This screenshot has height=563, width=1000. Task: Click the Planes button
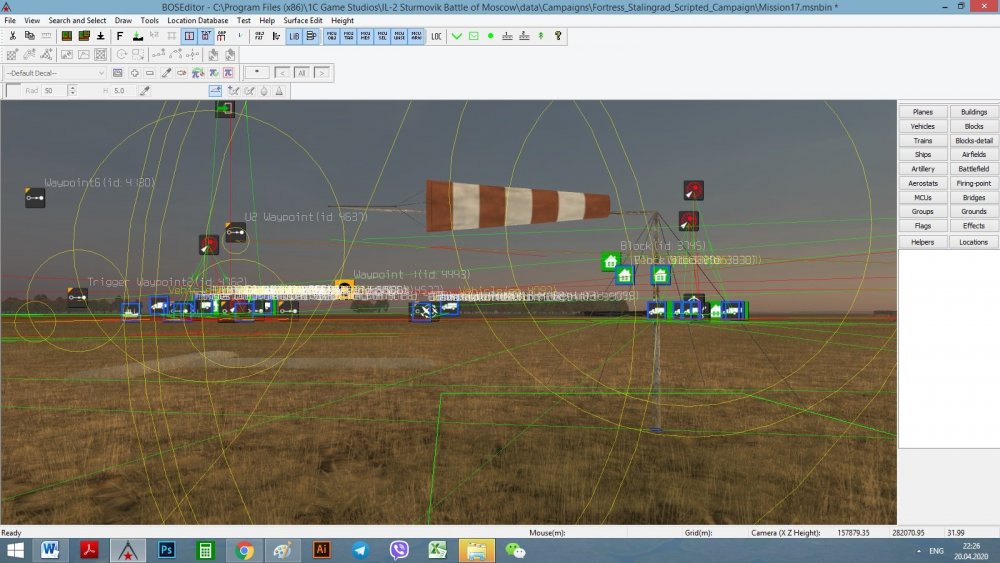(x=922, y=112)
